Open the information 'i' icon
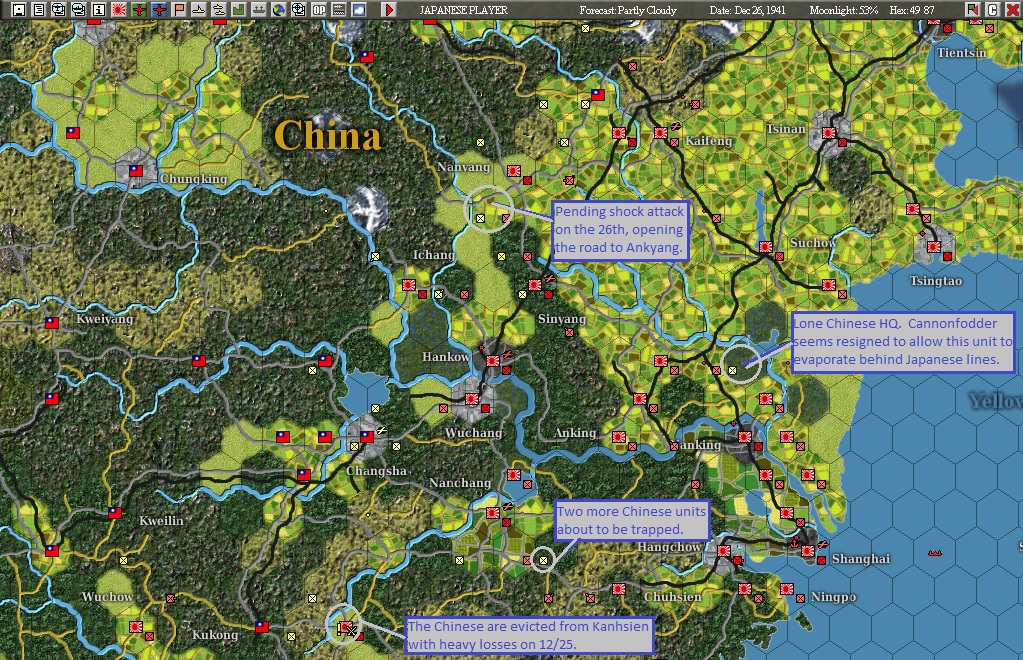The height and width of the screenshot is (660, 1023). (x=99, y=10)
